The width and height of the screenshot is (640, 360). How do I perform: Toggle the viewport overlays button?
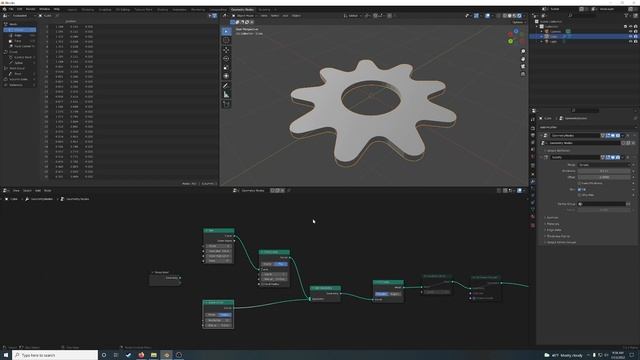click(487, 16)
